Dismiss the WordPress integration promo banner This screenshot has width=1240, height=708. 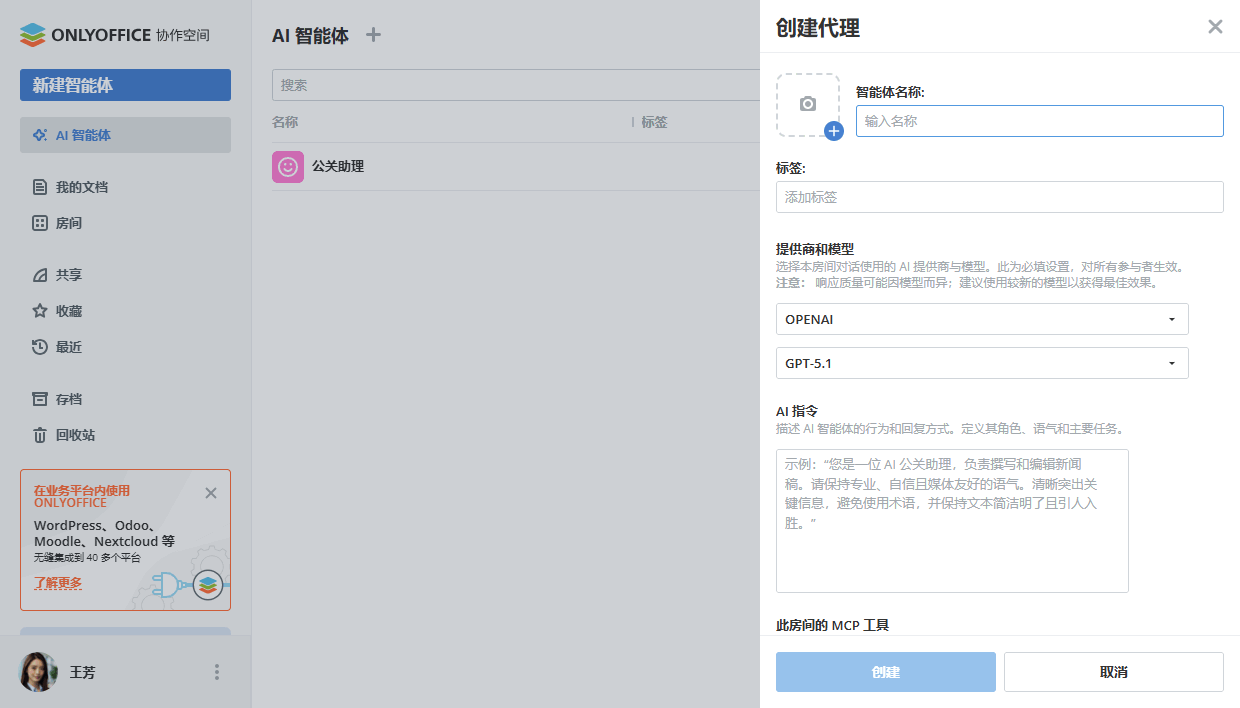click(211, 493)
